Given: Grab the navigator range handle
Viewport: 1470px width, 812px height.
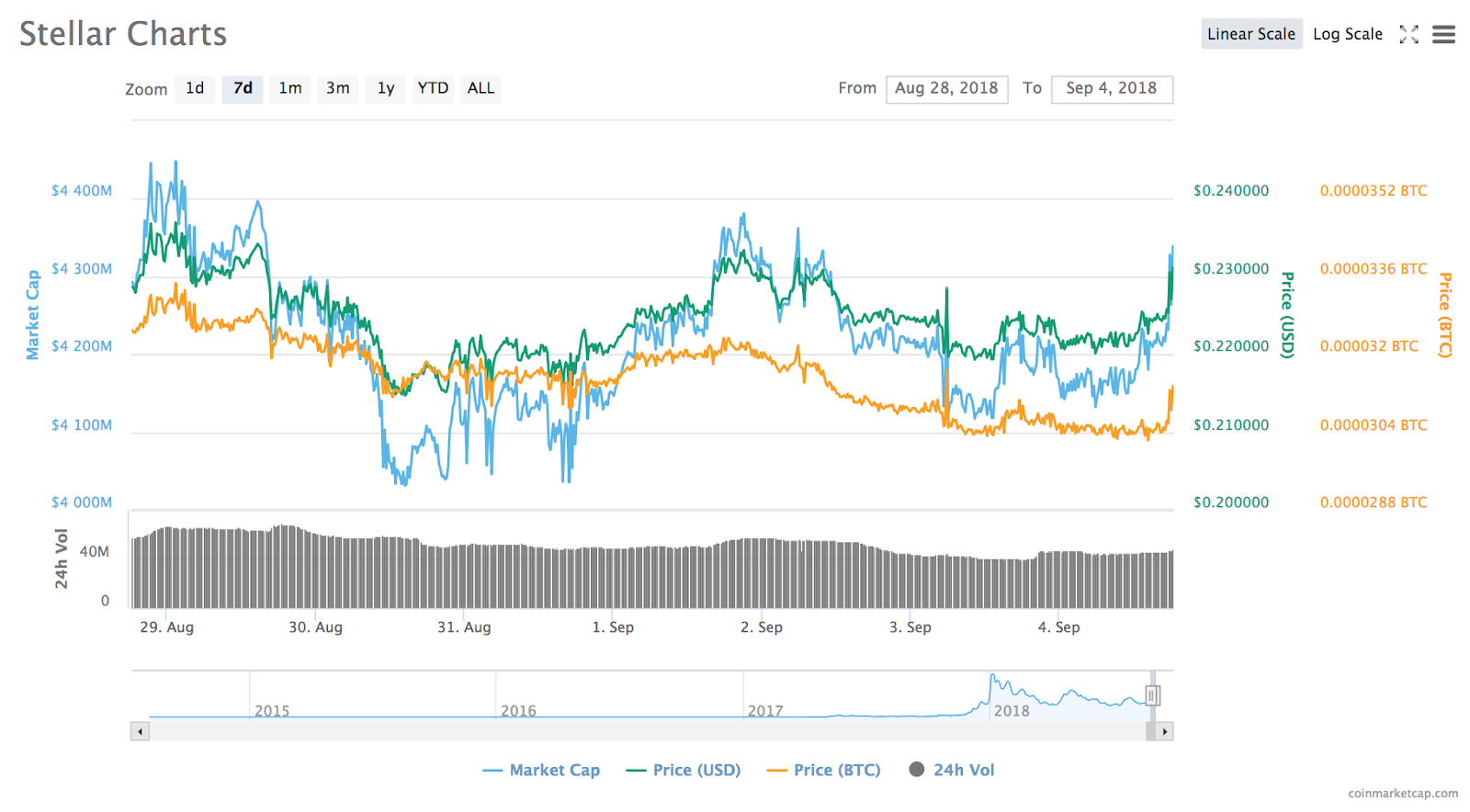Looking at the screenshot, I should pyautogui.click(x=1152, y=695).
